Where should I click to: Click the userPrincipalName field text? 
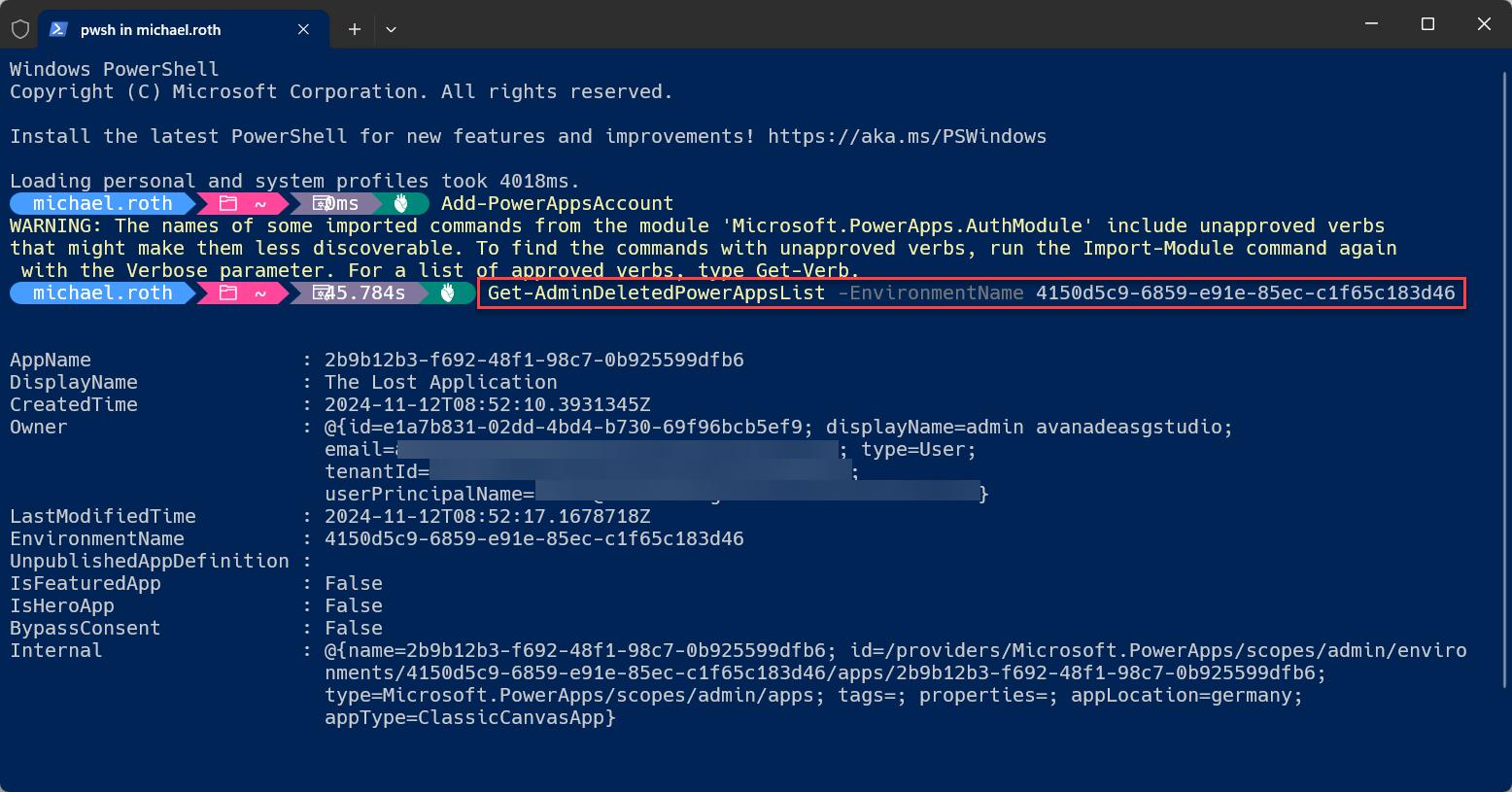[430, 494]
